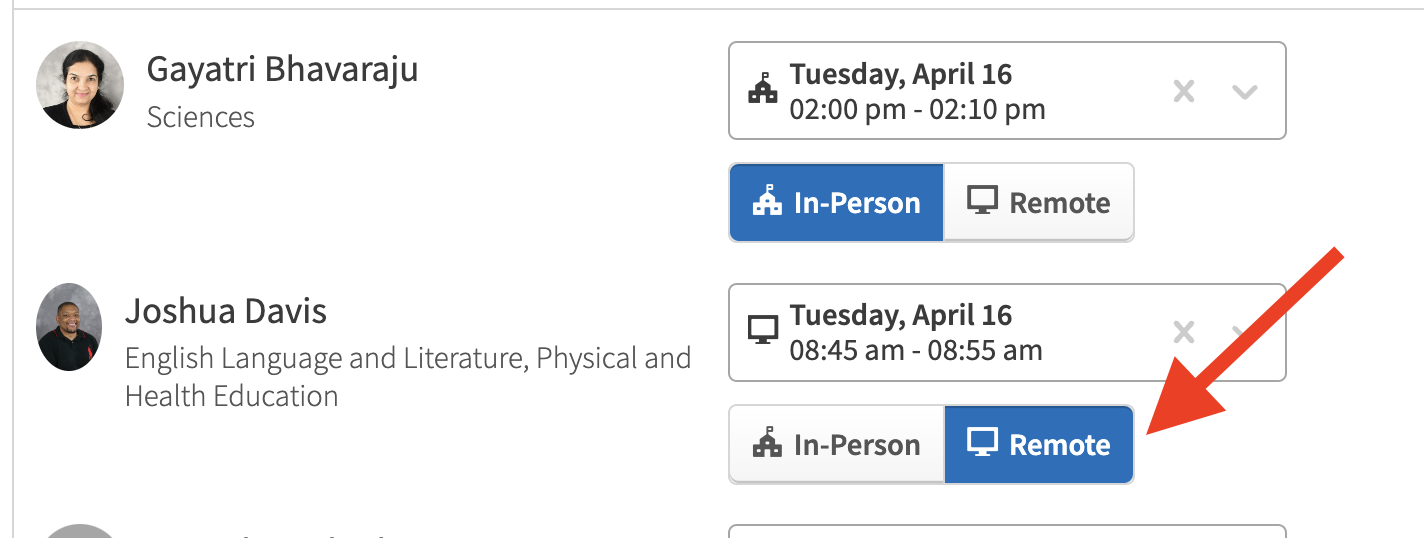Clear Gayatri Bhavaraju's 02:00 pm time slot

pos(1184,92)
